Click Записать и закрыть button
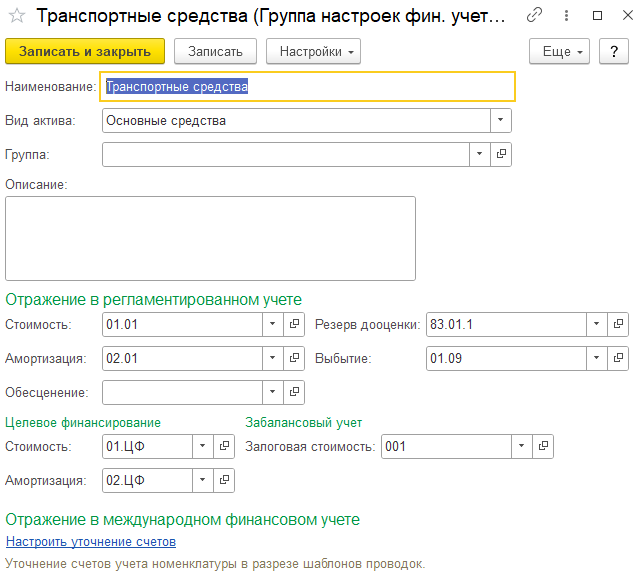Screen dimensions: 640x579 (x=84, y=52)
